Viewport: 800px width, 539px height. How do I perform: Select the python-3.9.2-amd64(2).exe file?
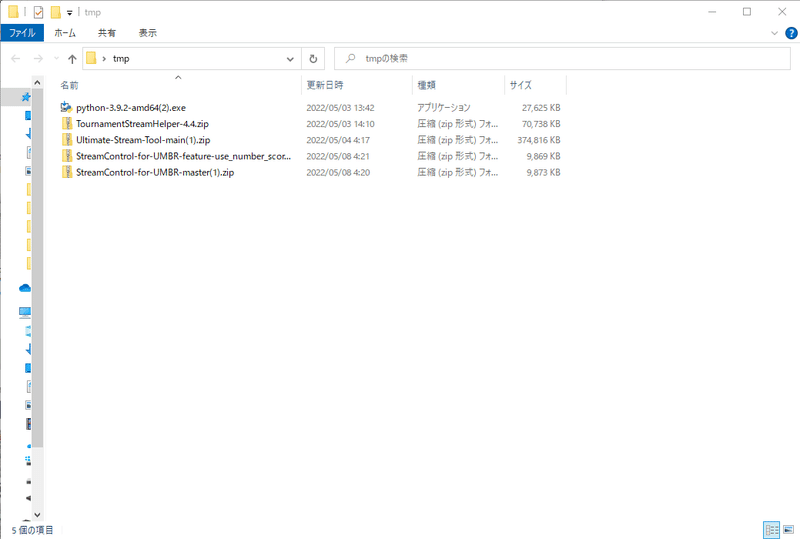click(x=131, y=108)
